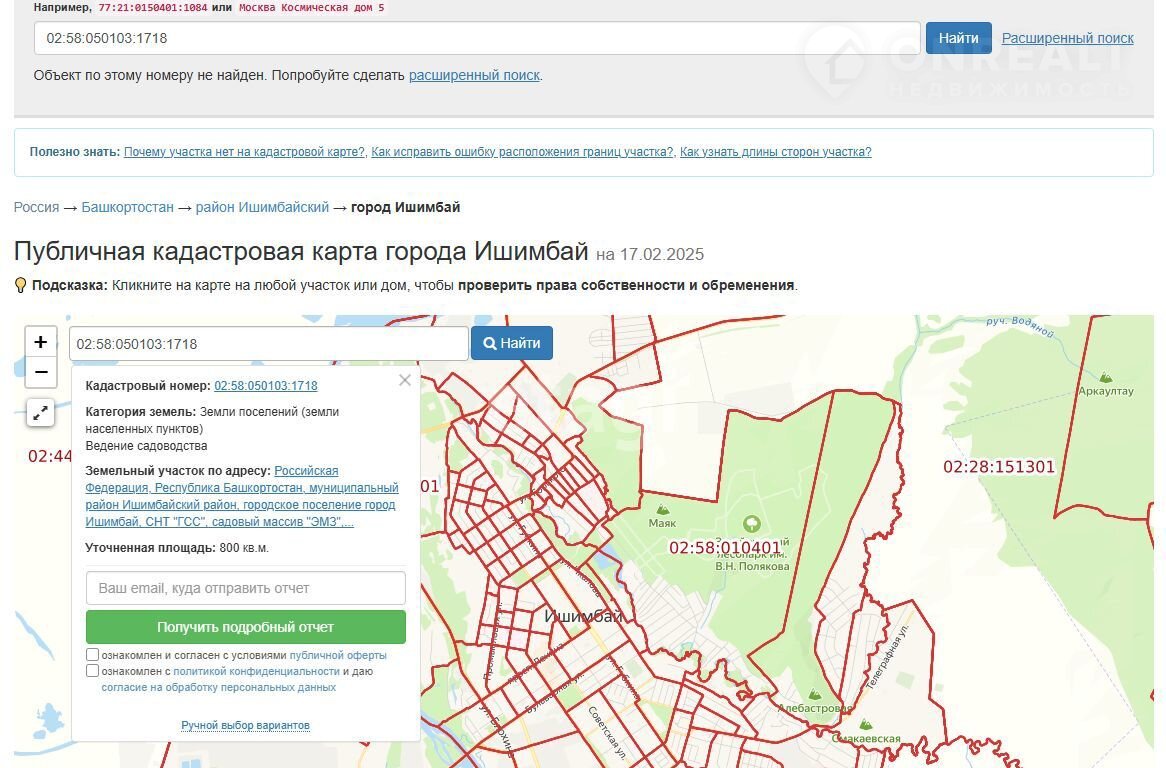Toggle fullscreen map view
The height and width of the screenshot is (768, 1166).
click(x=40, y=411)
